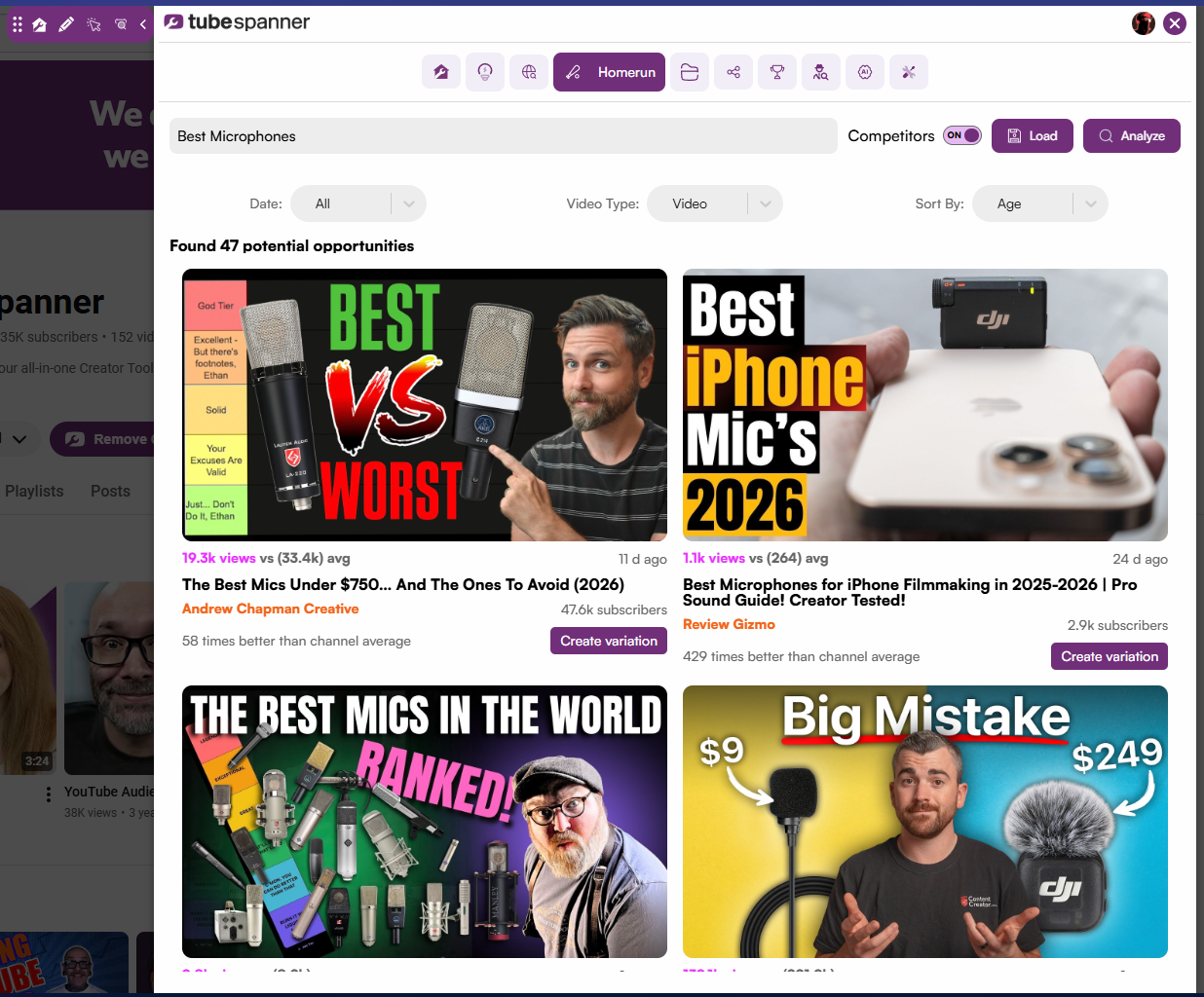This screenshot has height=997, width=1204.
Task: Create variation for Review Gizmo video
Action: (1110, 656)
